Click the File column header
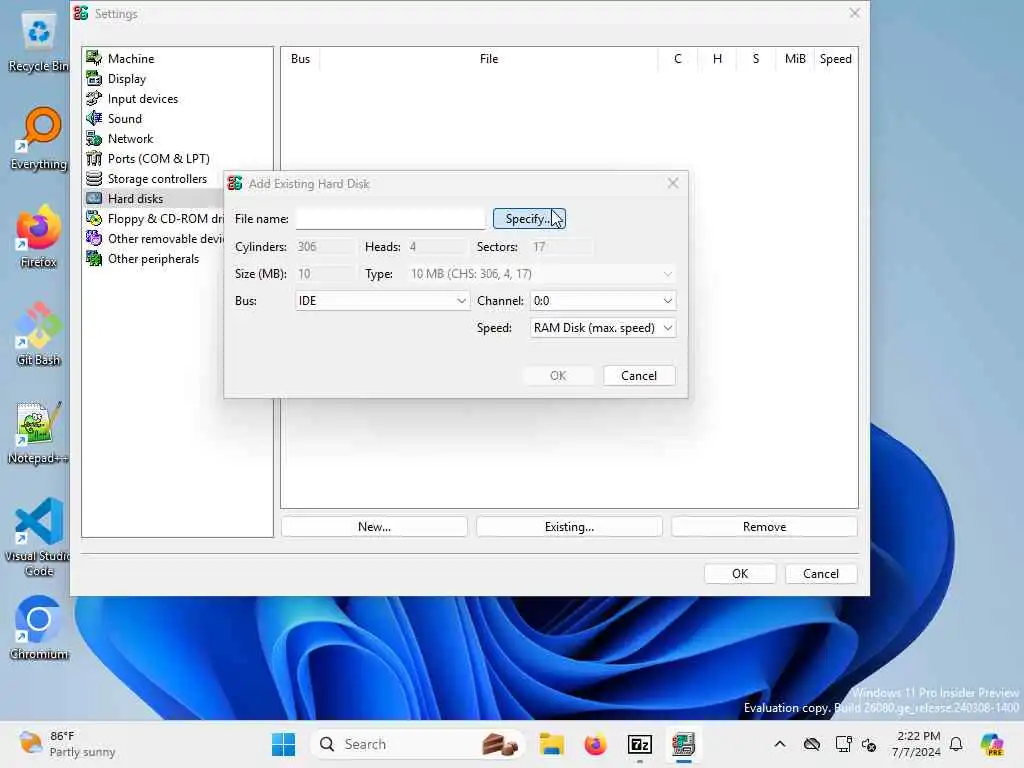The image size is (1024, 768). click(488, 59)
